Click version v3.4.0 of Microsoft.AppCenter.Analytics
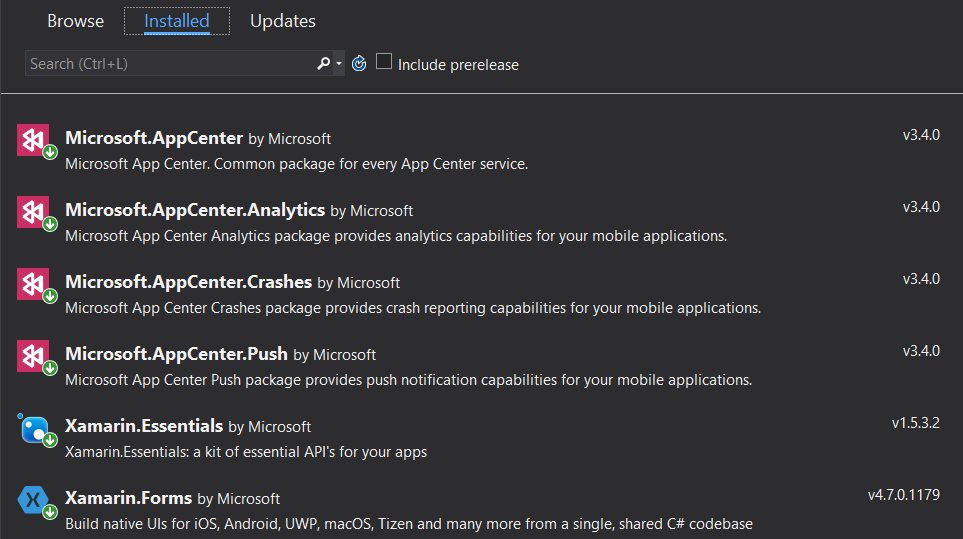This screenshot has width=963, height=539. coord(921,207)
